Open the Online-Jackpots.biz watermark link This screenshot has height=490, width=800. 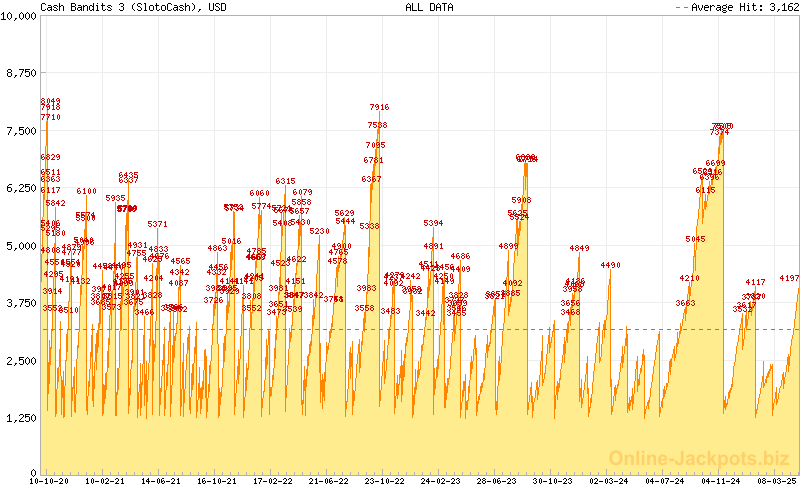point(701,458)
